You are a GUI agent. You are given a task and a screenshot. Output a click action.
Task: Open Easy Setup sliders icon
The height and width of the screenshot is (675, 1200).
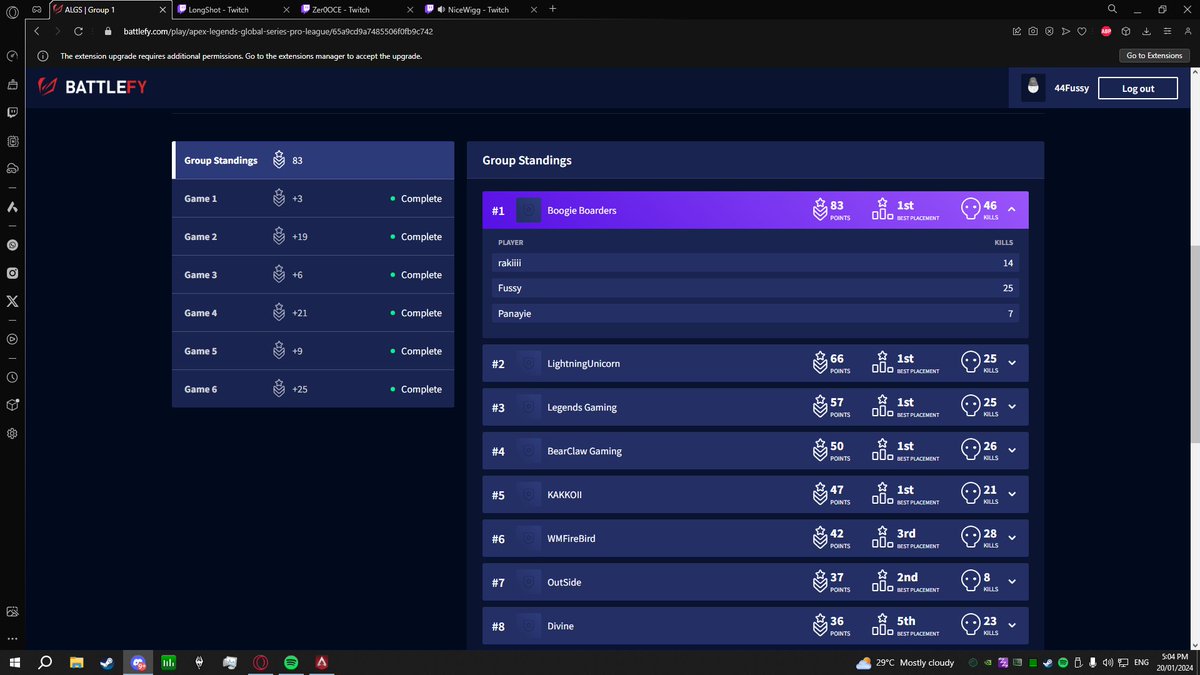coord(1165,31)
